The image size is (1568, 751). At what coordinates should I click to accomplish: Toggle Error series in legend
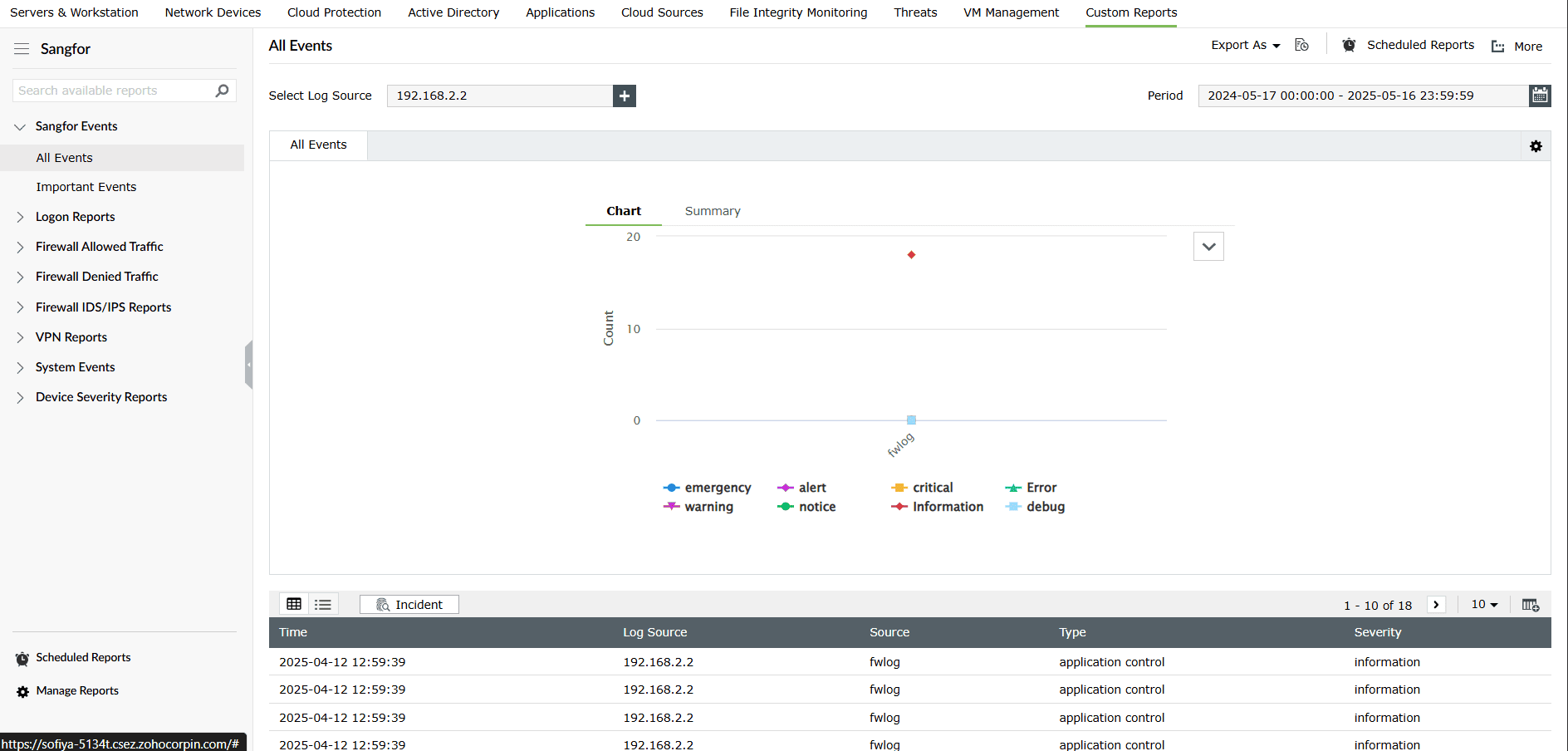click(1031, 488)
